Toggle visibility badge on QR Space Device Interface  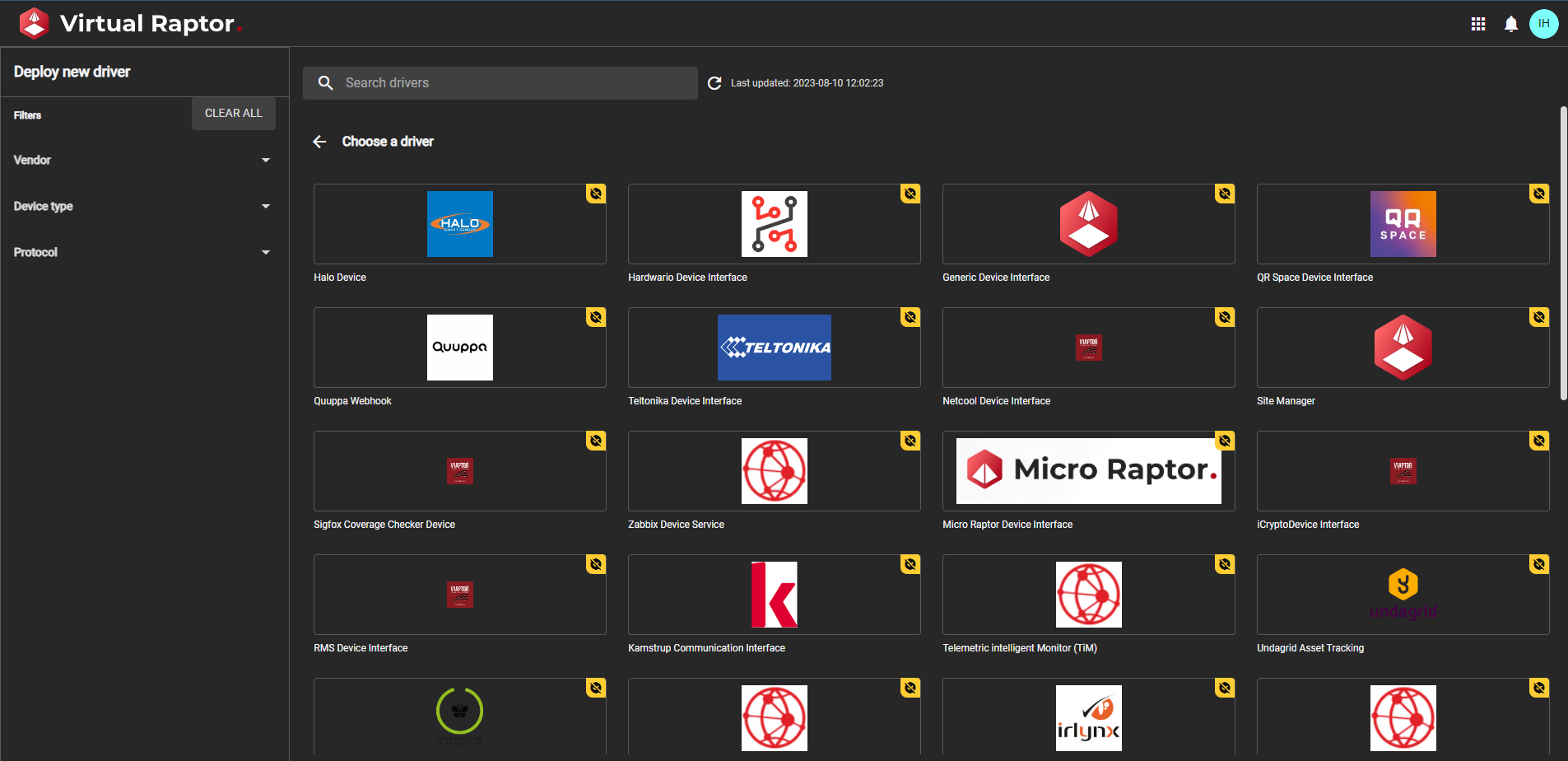click(x=1538, y=194)
